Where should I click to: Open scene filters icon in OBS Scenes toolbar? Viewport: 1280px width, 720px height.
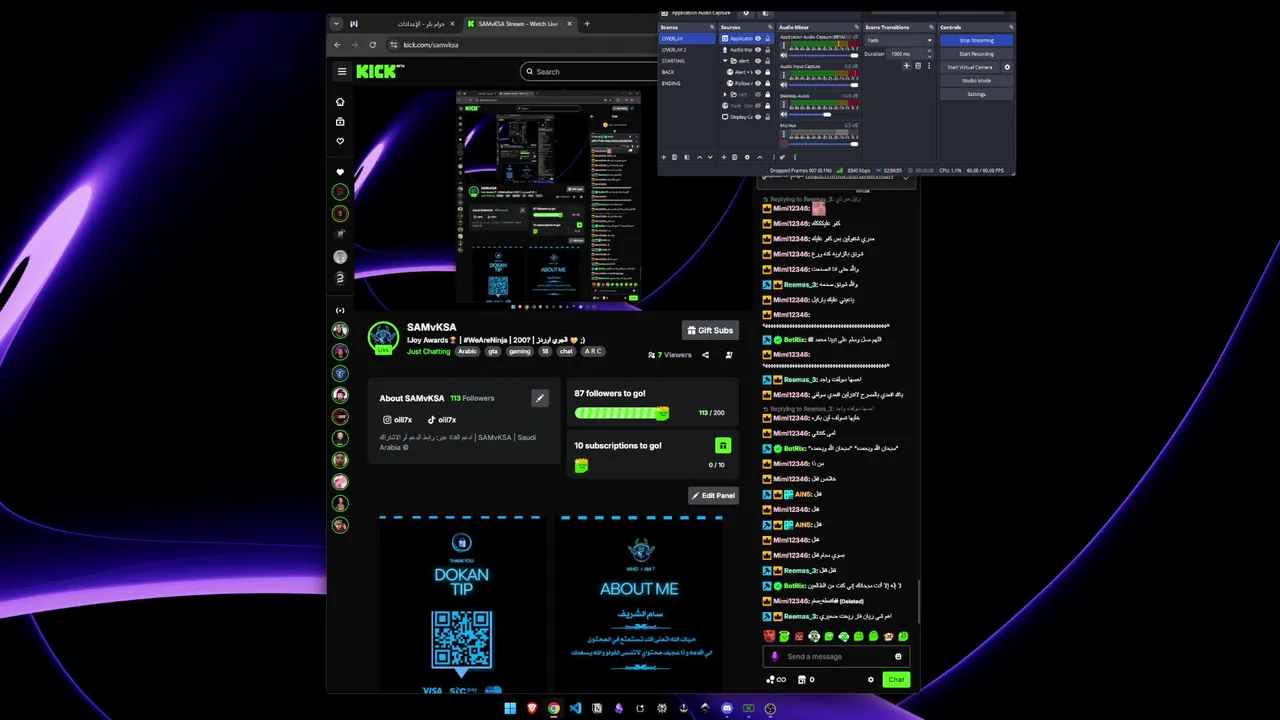(687, 157)
